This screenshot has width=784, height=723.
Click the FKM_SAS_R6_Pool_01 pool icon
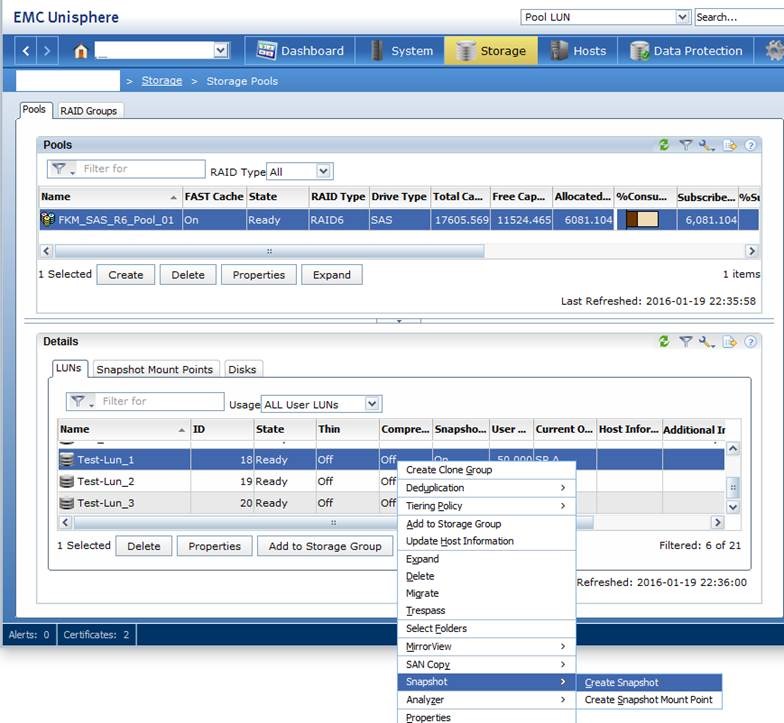48,220
